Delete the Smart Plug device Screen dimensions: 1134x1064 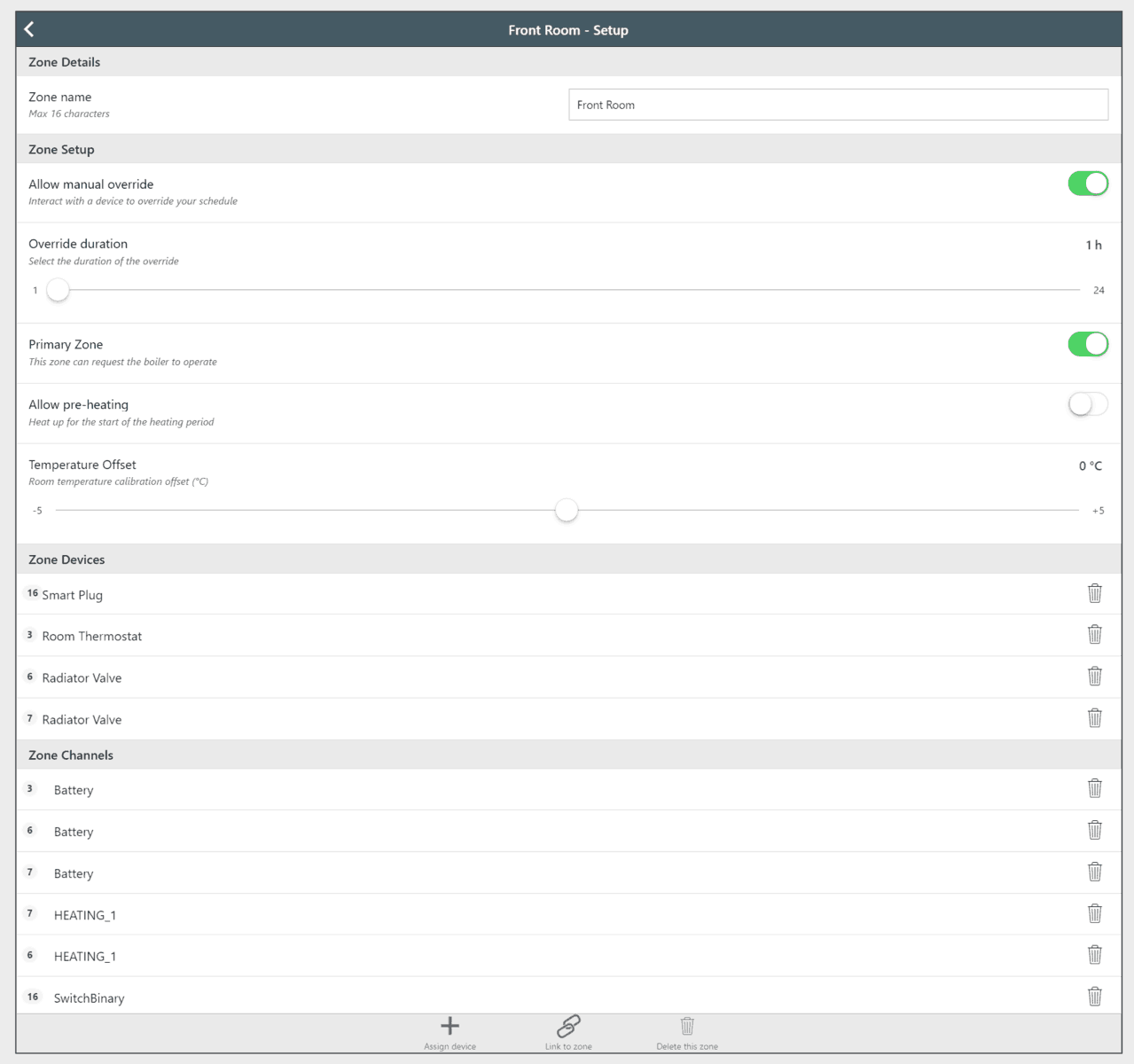click(1094, 594)
